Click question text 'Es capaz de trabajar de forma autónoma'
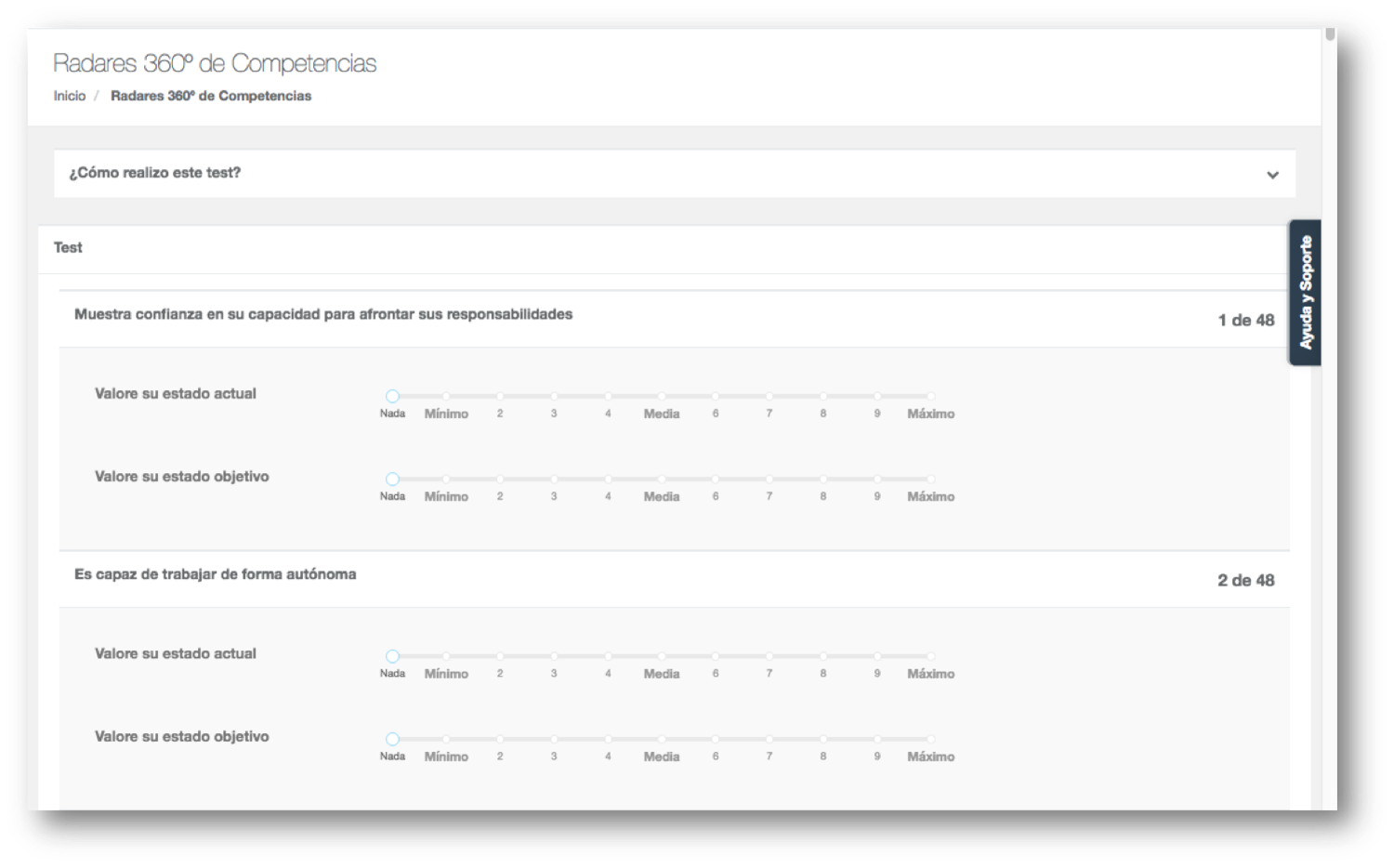Viewport: 1394px width, 868px height. tap(216, 574)
